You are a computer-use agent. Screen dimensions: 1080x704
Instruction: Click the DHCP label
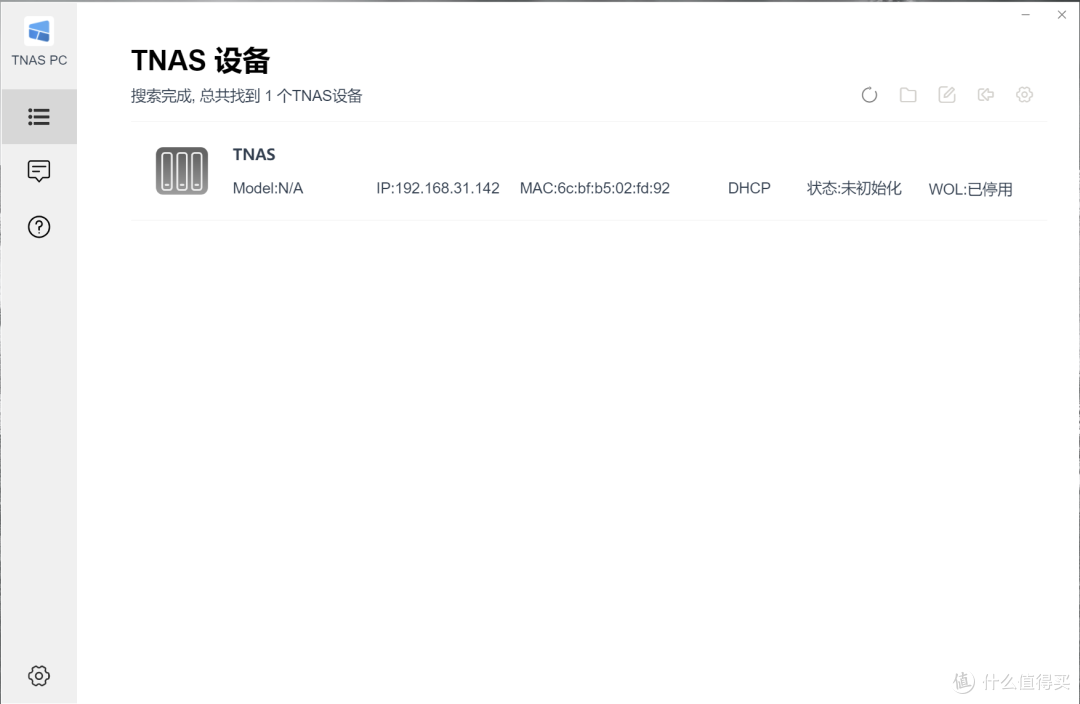(x=749, y=188)
